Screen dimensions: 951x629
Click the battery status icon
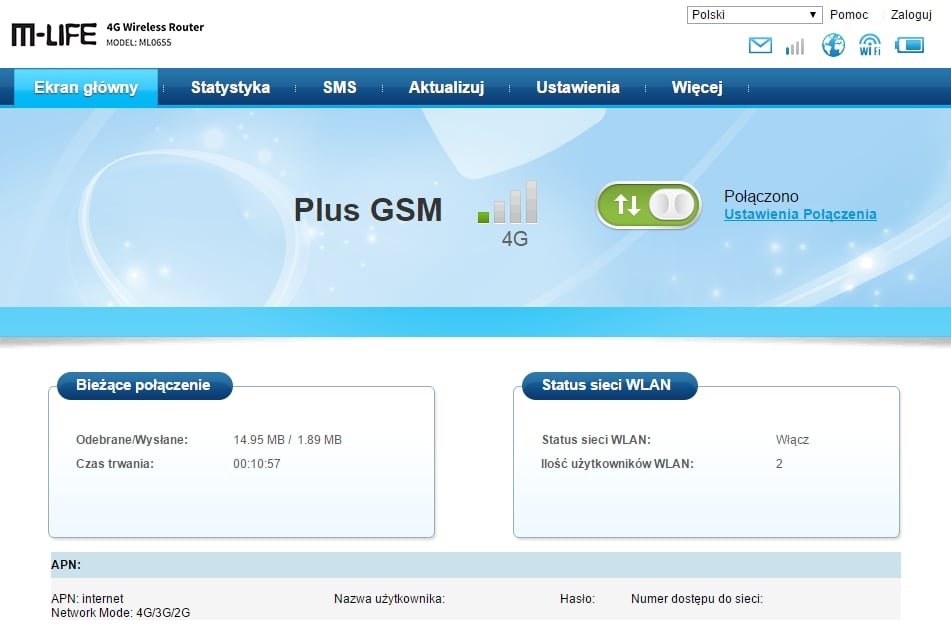[x=910, y=45]
